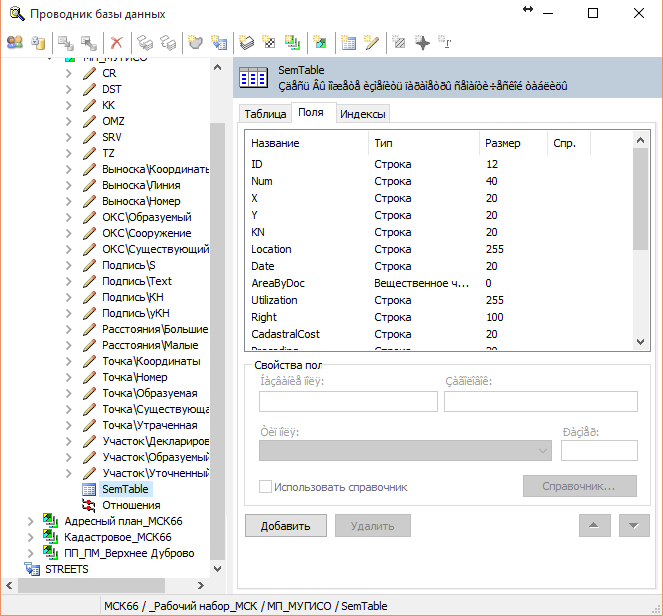This screenshot has width=663, height=616.
Task: Click the red X delete toolbar icon
Action: click(116, 42)
